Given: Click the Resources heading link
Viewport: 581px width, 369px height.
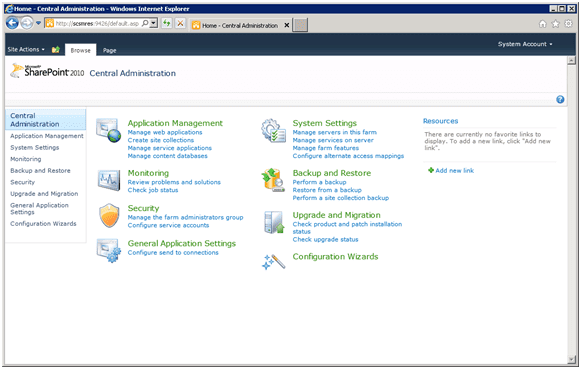Looking at the screenshot, I should (x=440, y=121).
